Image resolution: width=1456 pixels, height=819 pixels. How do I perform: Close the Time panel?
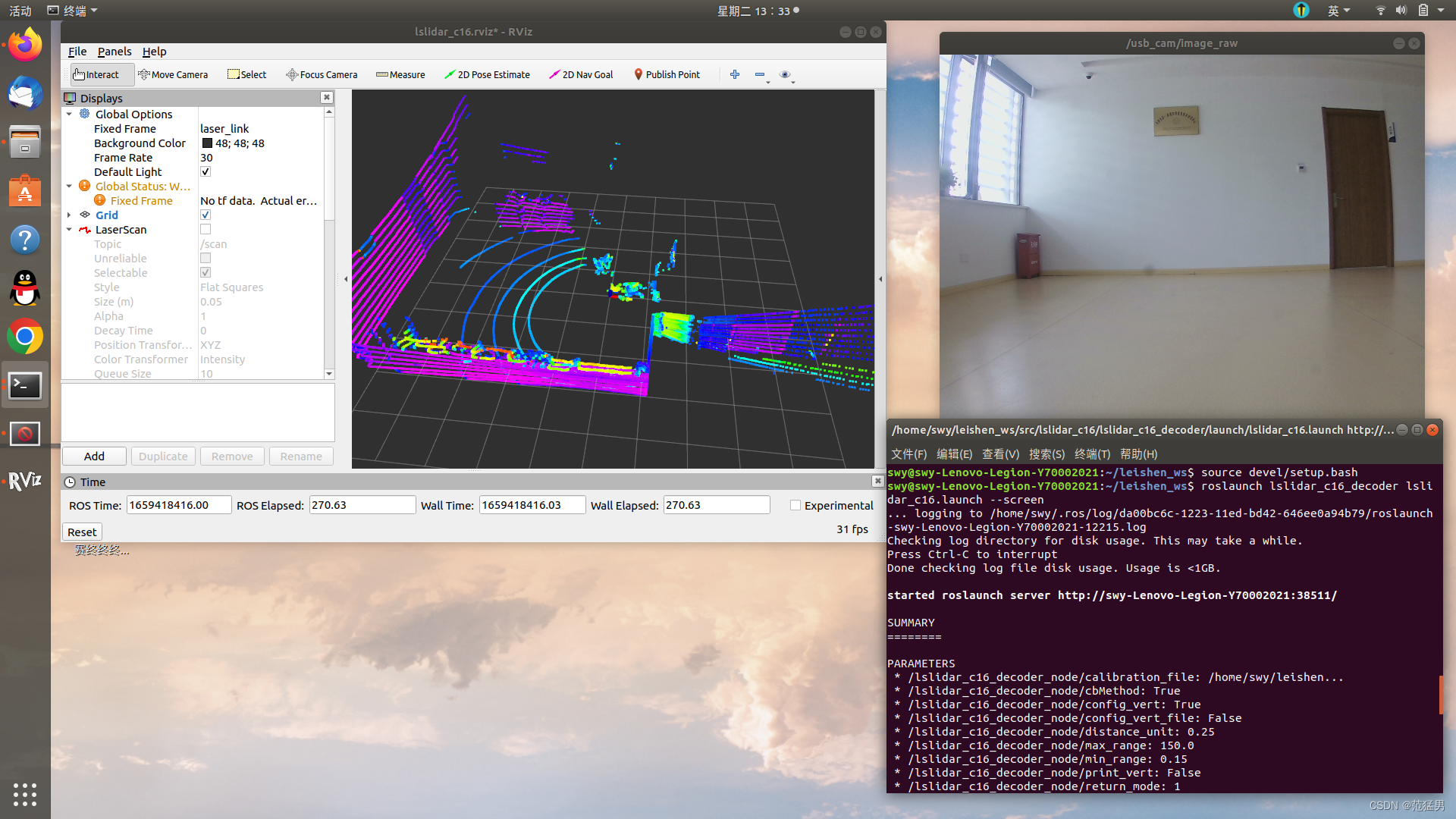click(x=877, y=481)
